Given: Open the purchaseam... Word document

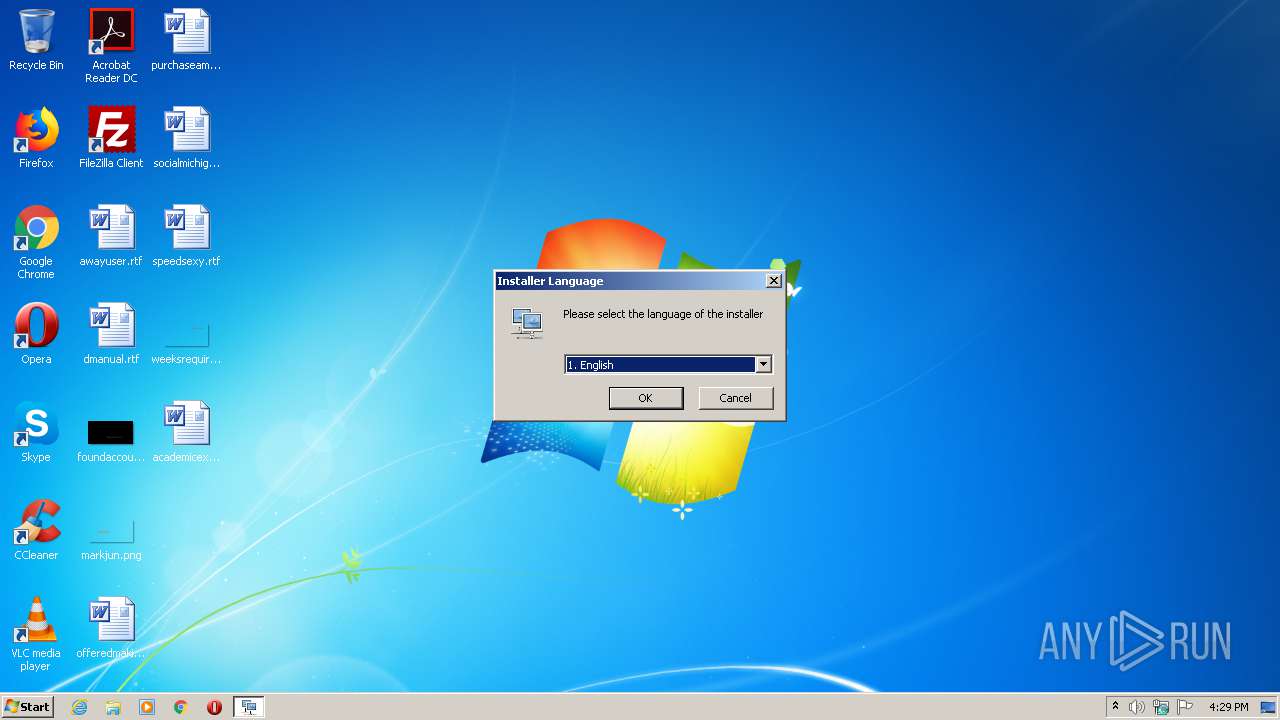Looking at the screenshot, I should pos(186,40).
